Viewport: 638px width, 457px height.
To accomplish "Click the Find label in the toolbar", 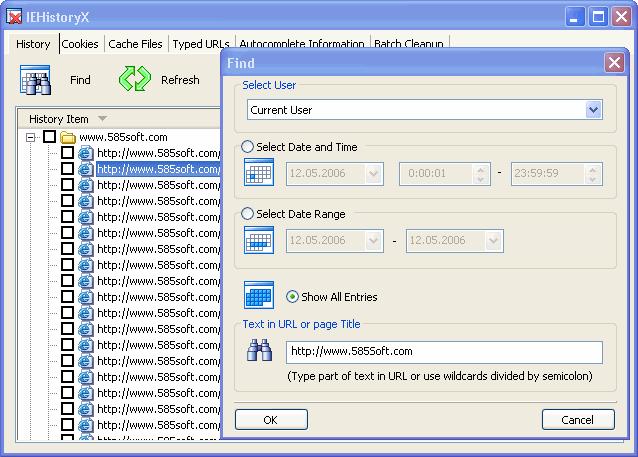I will [80, 80].
